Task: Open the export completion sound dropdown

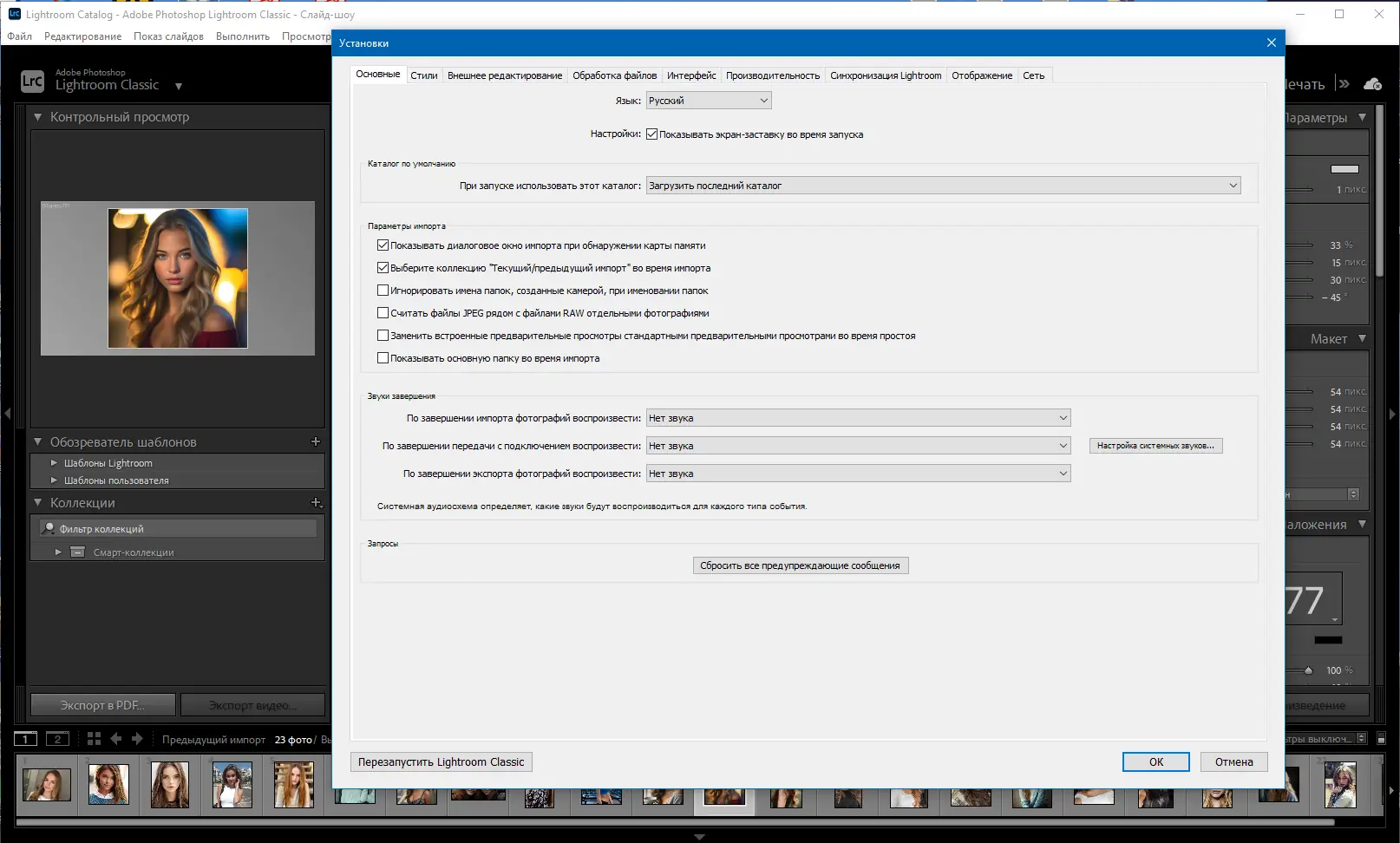Action: click(x=859, y=474)
